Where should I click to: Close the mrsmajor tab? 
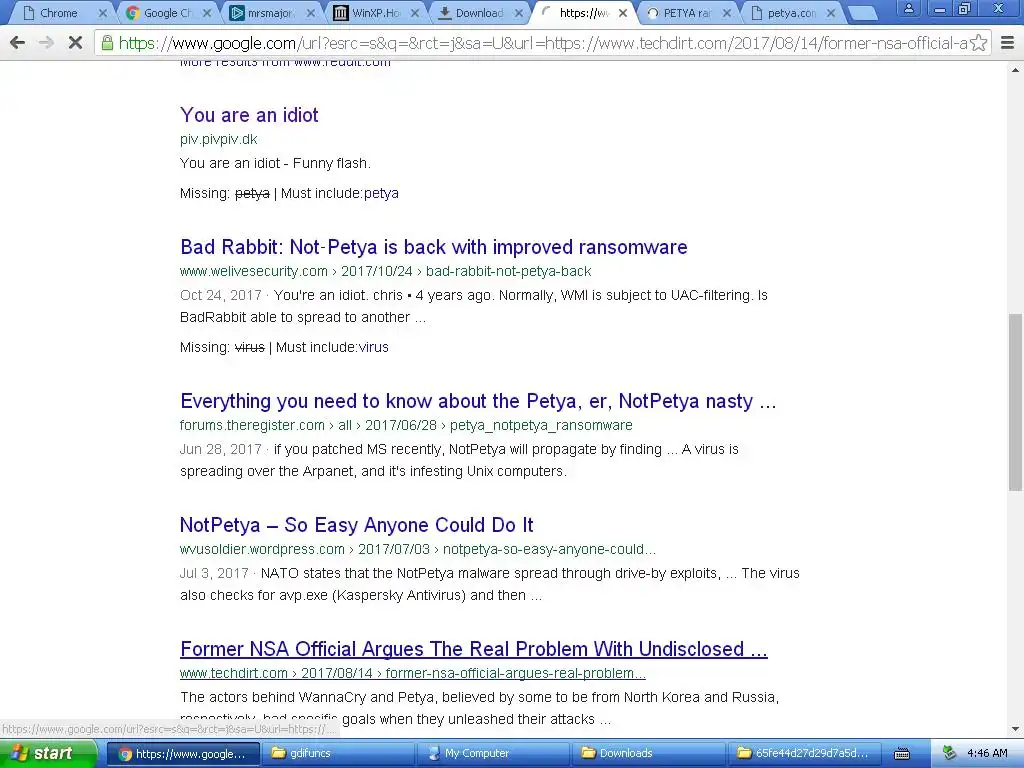click(311, 13)
